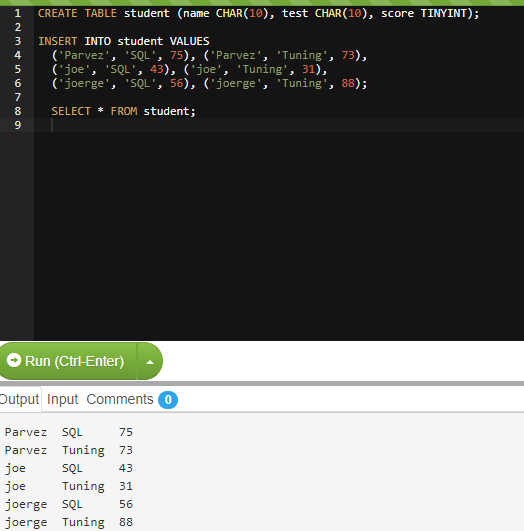Click the value 31 on line 5
The width and height of the screenshot is (524, 531).
pyautogui.click(x=309, y=69)
